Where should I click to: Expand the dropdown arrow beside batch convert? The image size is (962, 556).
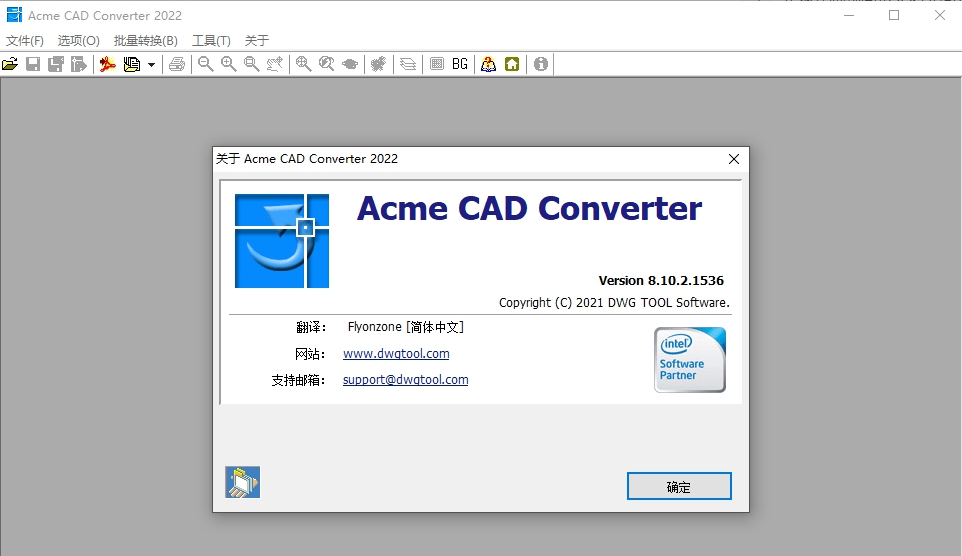click(x=151, y=64)
